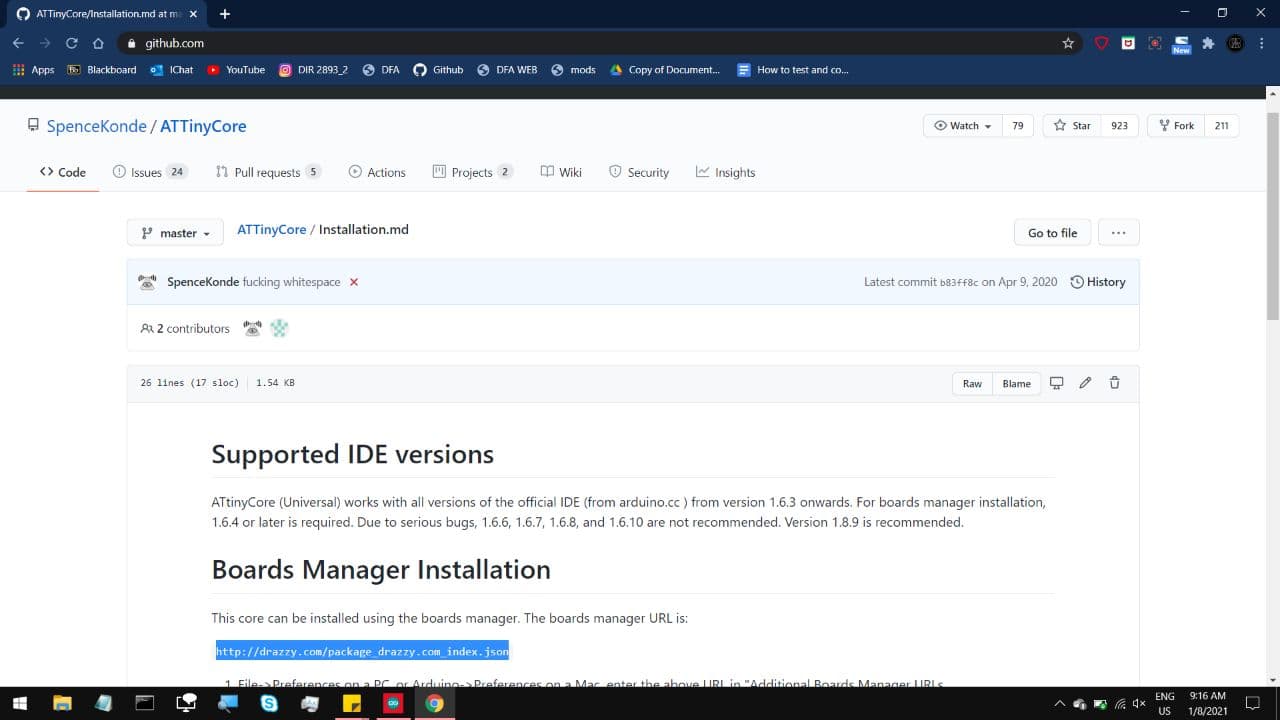Screen dimensions: 1280x720
Task: Open the volume tray icon
Action: [1138, 703]
